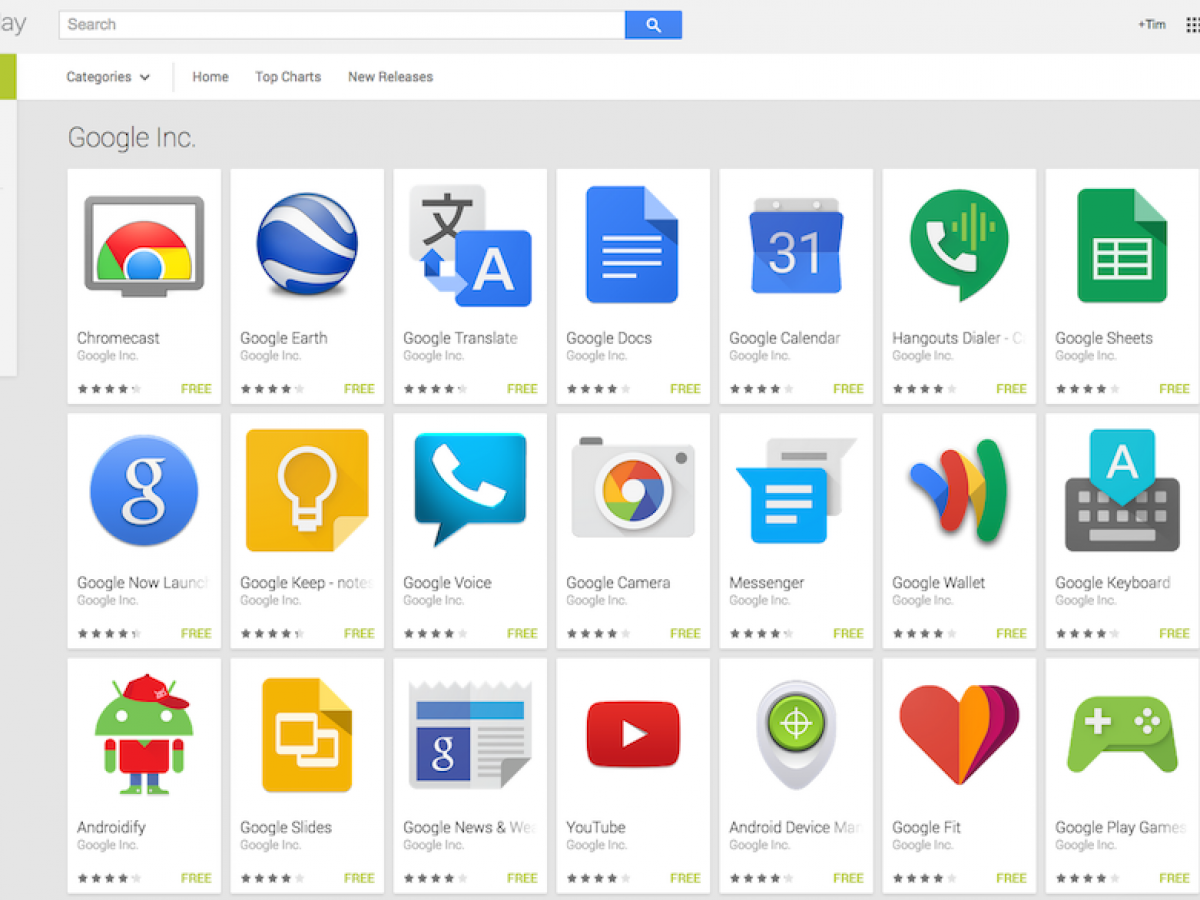Image resolution: width=1200 pixels, height=900 pixels.
Task: Select the Android Device Manager icon
Action: coord(796,735)
